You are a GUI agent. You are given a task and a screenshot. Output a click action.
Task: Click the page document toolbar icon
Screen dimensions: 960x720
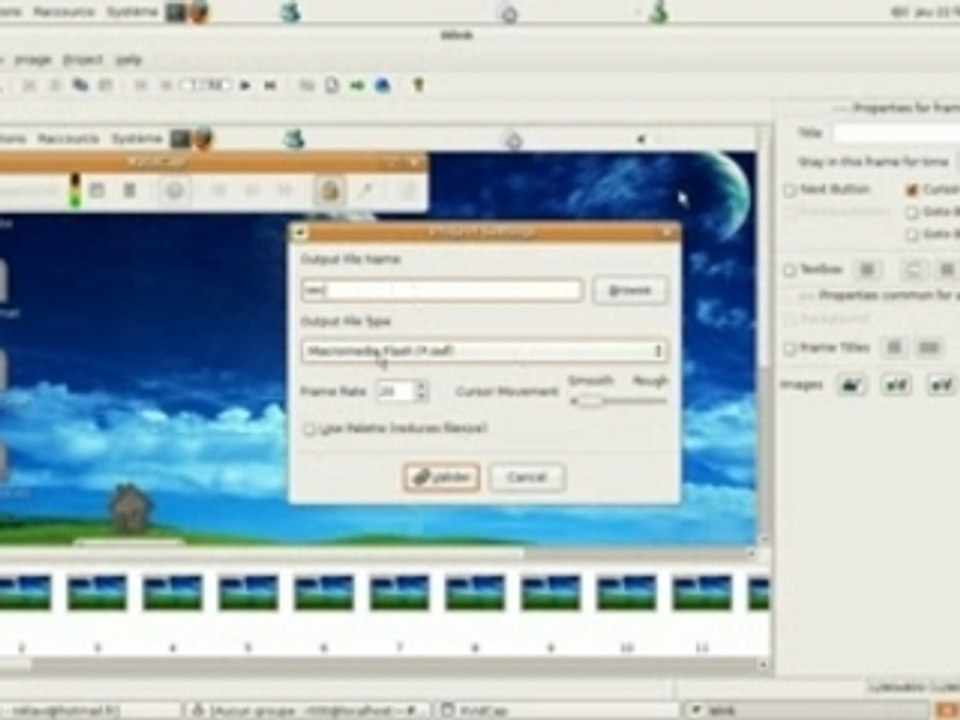coord(331,85)
